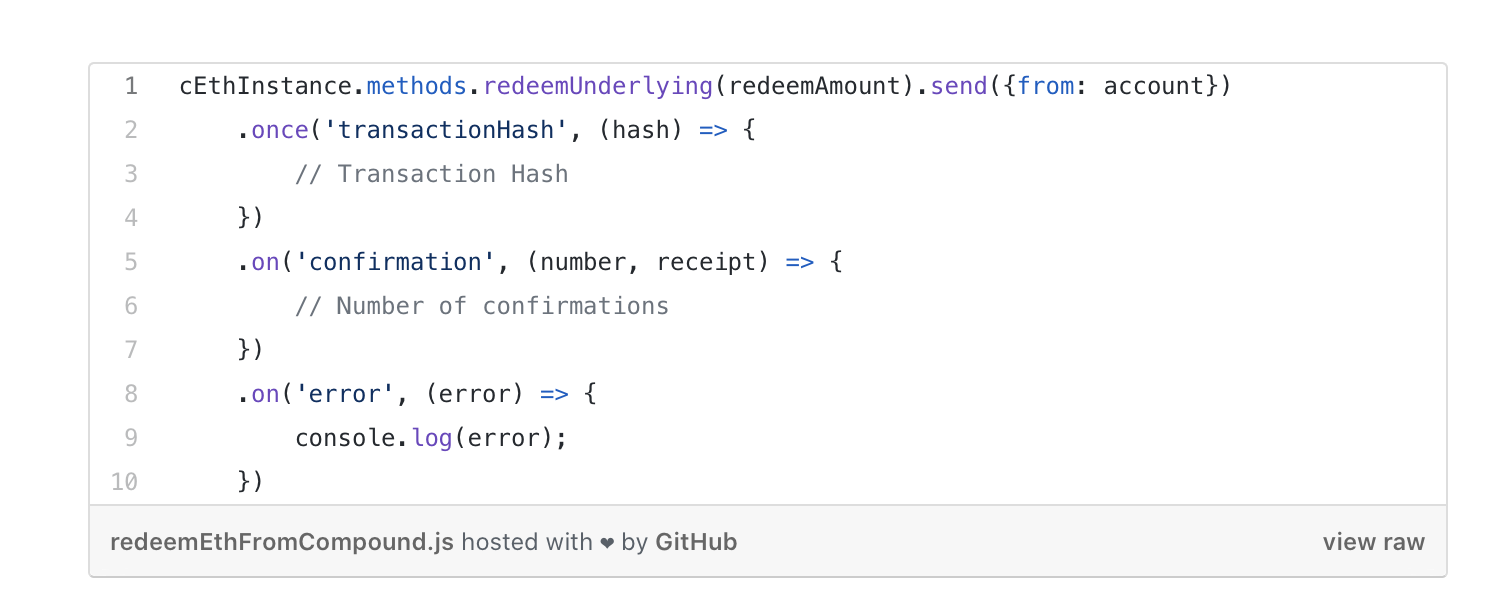Viewport: 1492px width, 592px height.
Task: Click the cEthInstance identifier on line 1
Action: click(x=266, y=86)
